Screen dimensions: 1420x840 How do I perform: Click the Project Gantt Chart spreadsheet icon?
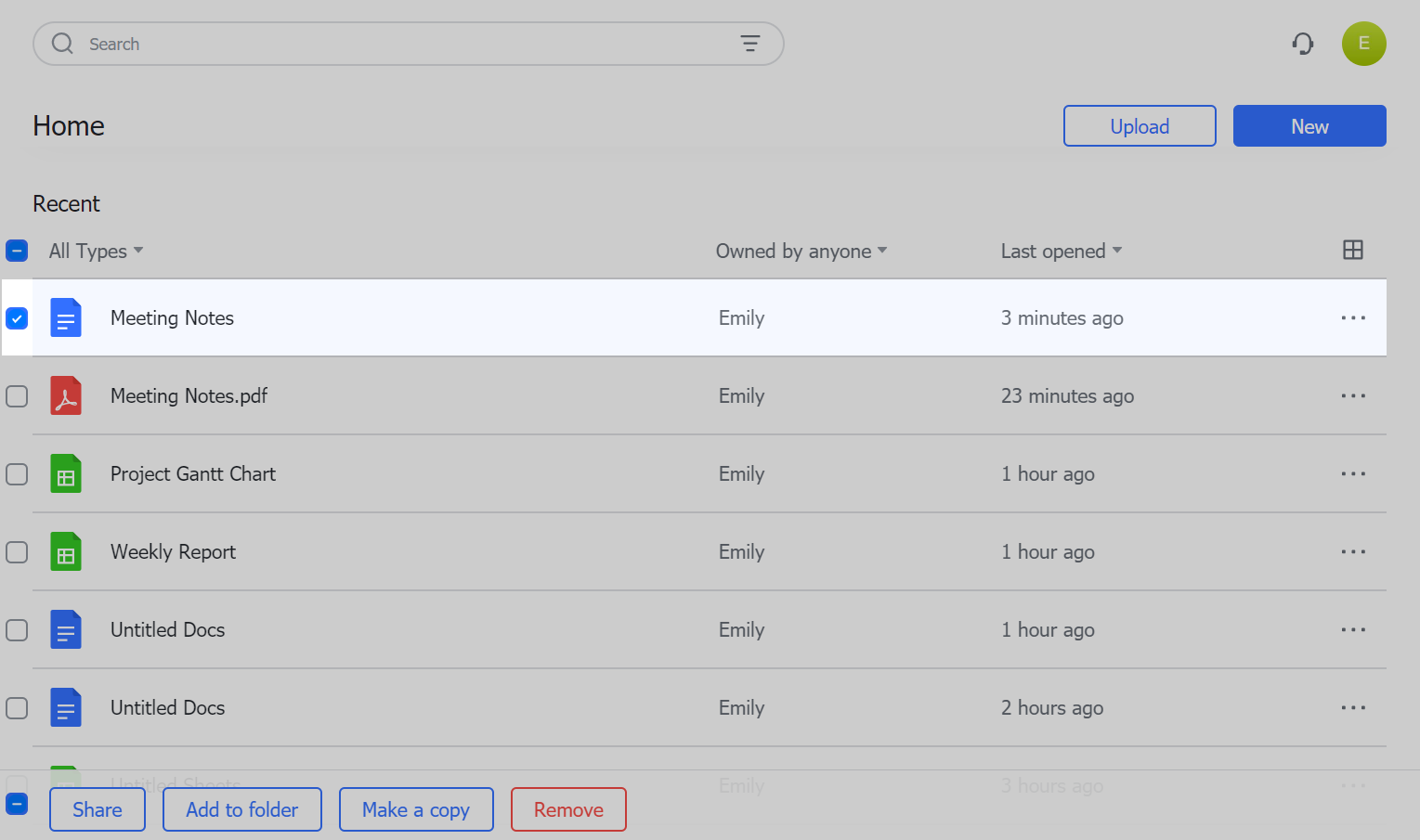tap(66, 474)
